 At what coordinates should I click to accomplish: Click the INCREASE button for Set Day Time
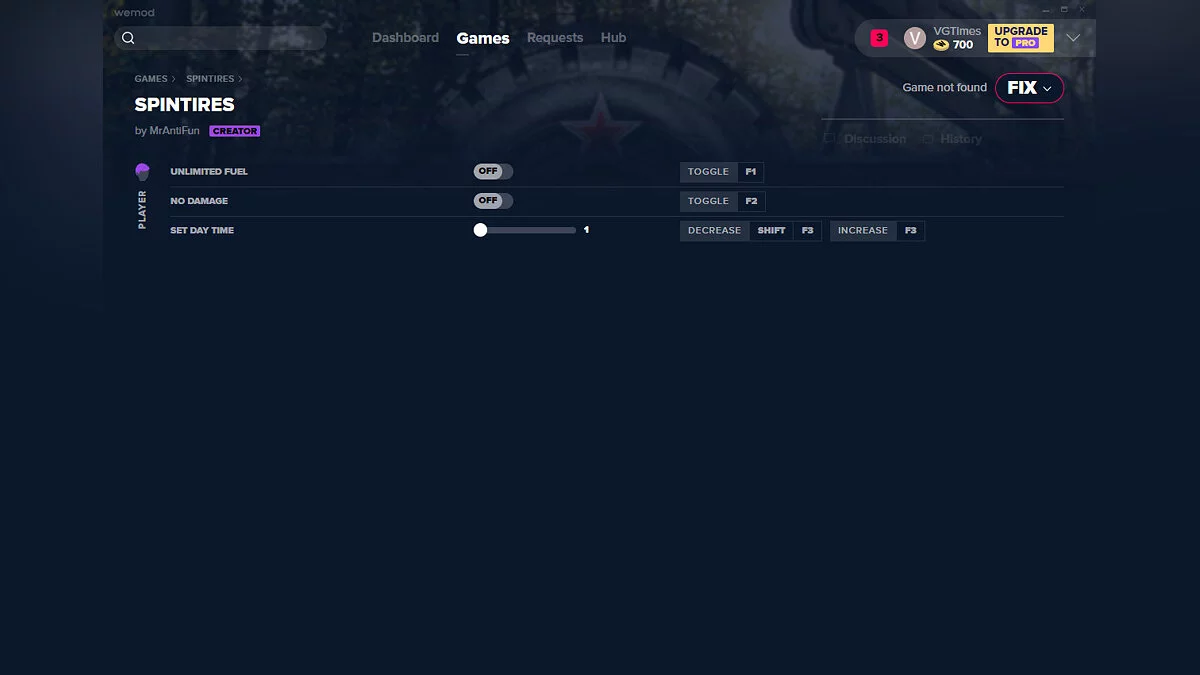[862, 230]
